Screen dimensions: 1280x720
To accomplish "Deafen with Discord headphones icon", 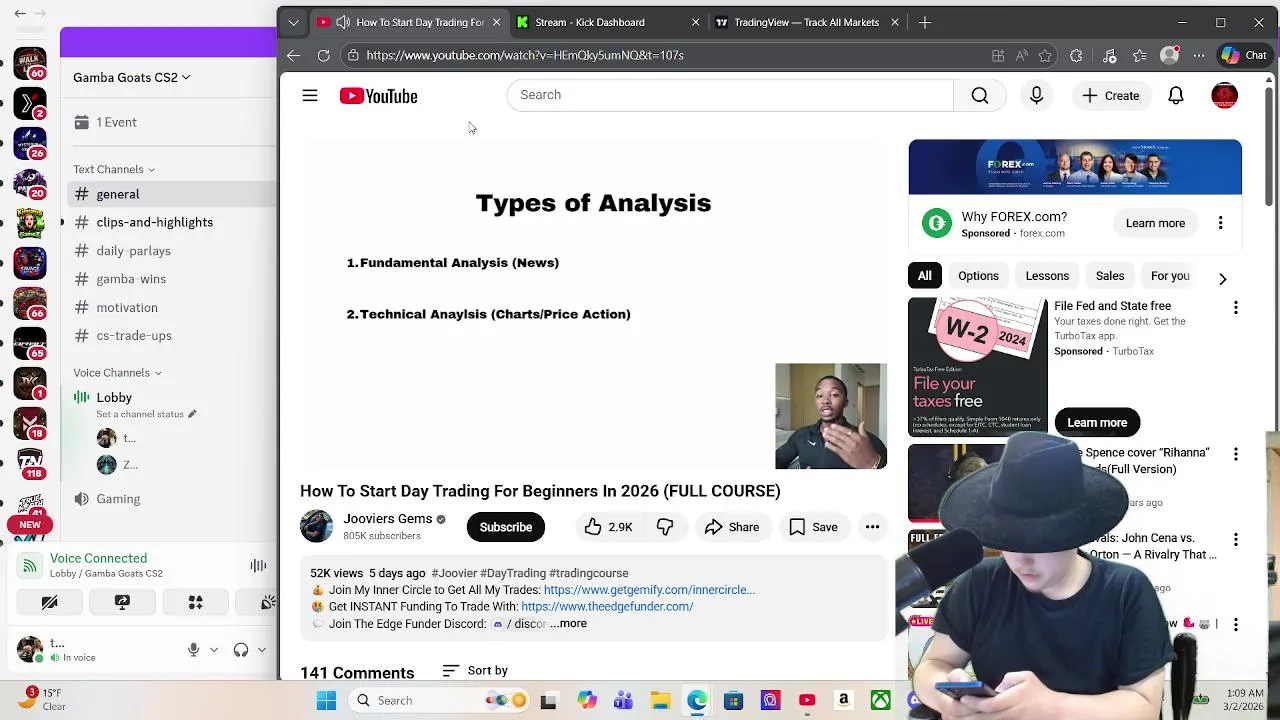I will (x=241, y=650).
